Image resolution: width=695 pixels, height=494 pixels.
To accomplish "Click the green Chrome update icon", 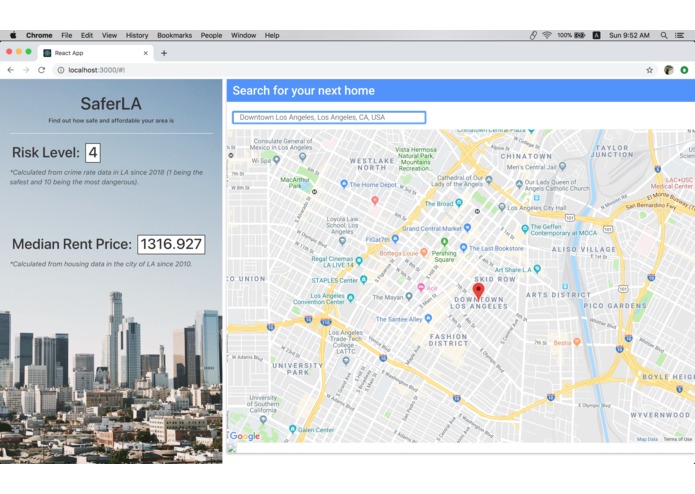I will pyautogui.click(x=684, y=70).
